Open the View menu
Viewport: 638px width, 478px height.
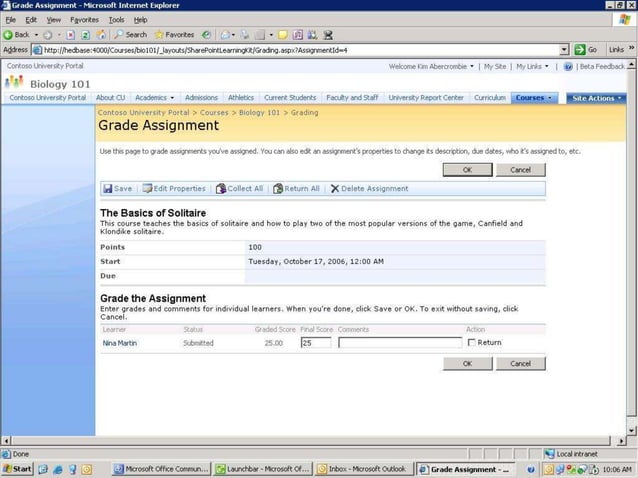point(53,20)
